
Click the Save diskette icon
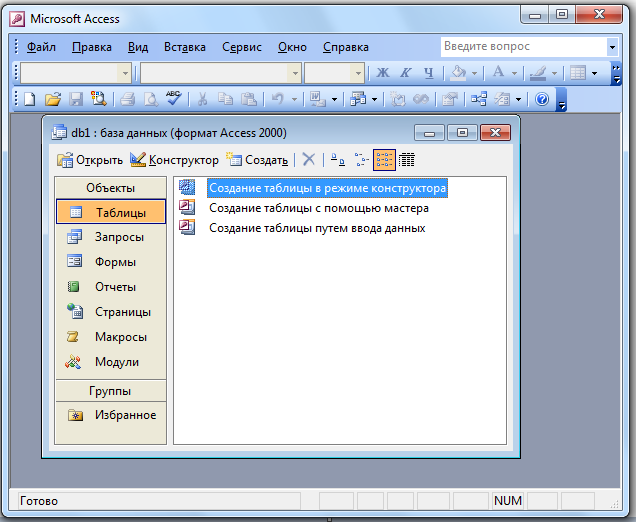(x=76, y=99)
